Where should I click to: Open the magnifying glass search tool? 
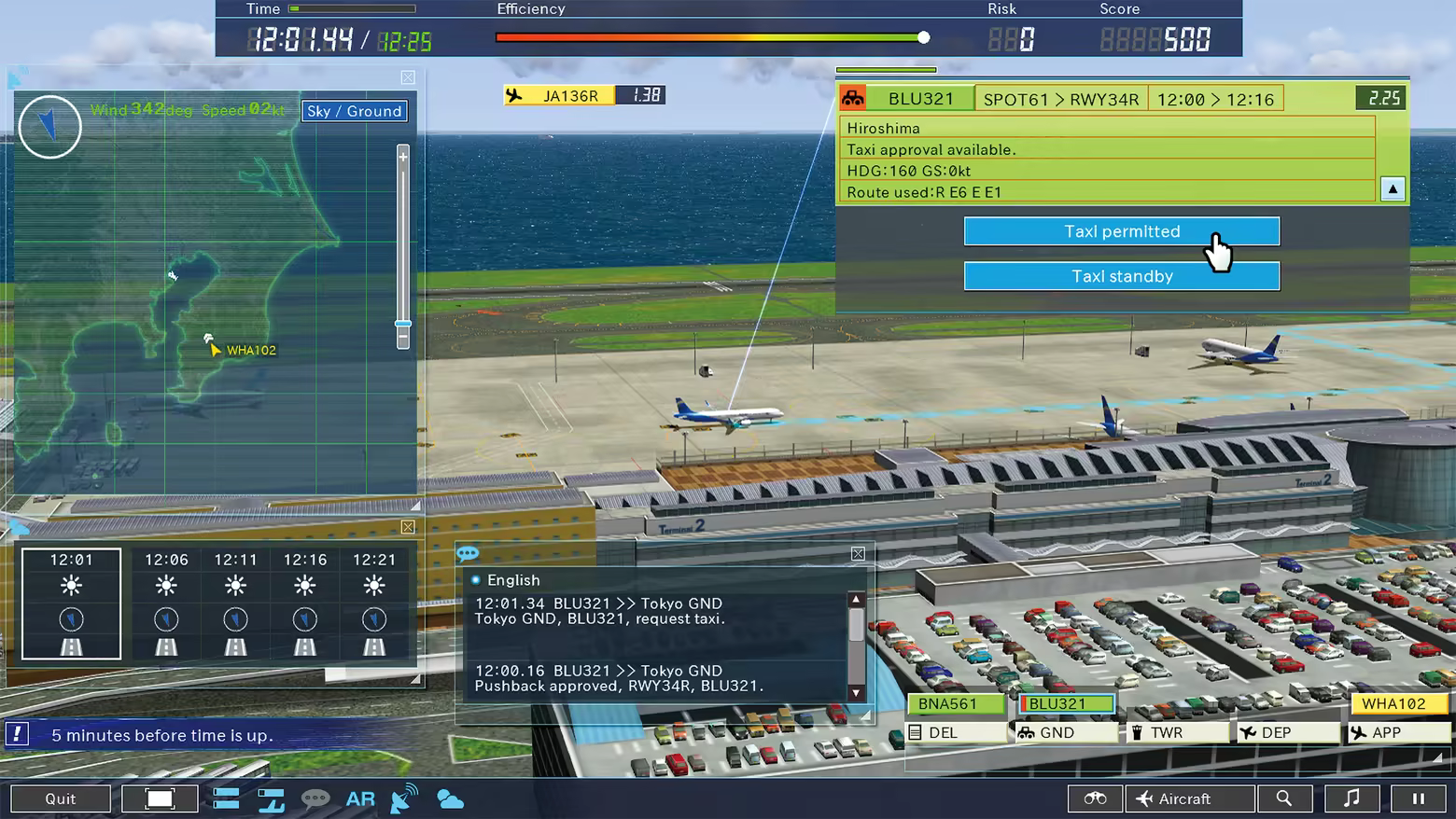pyautogui.click(x=1284, y=798)
